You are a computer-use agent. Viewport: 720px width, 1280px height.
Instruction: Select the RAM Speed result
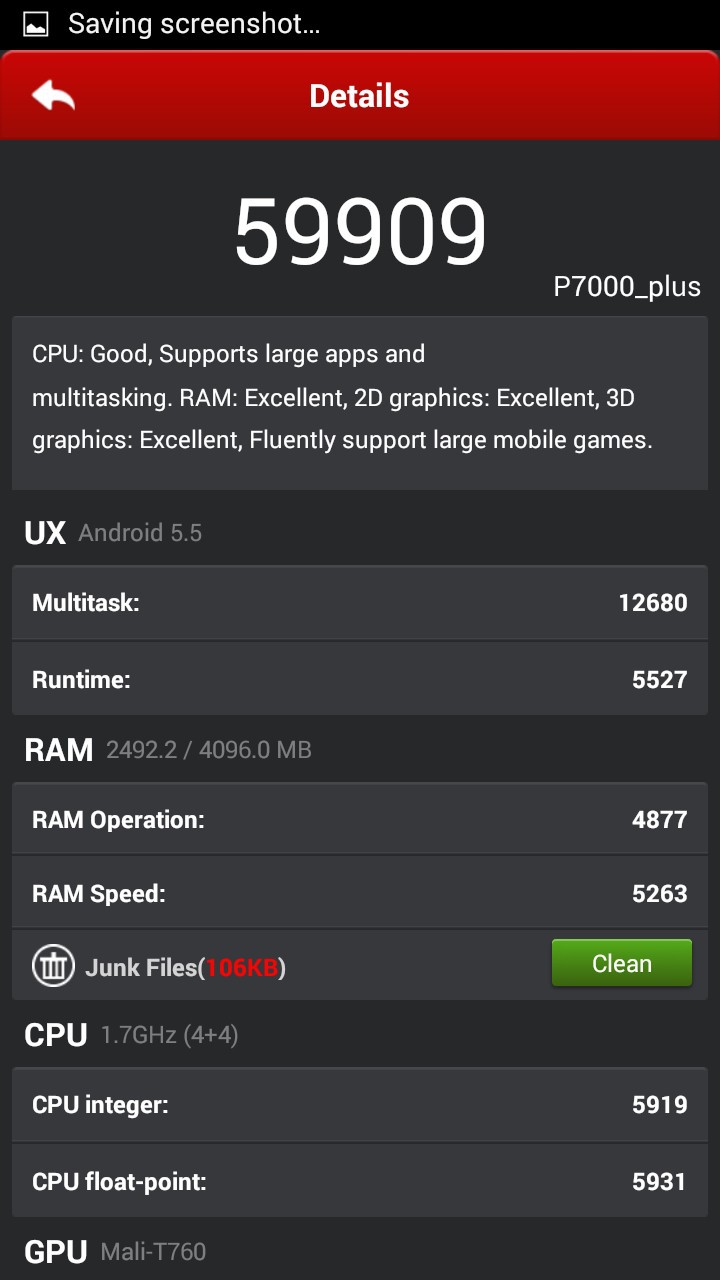360,892
